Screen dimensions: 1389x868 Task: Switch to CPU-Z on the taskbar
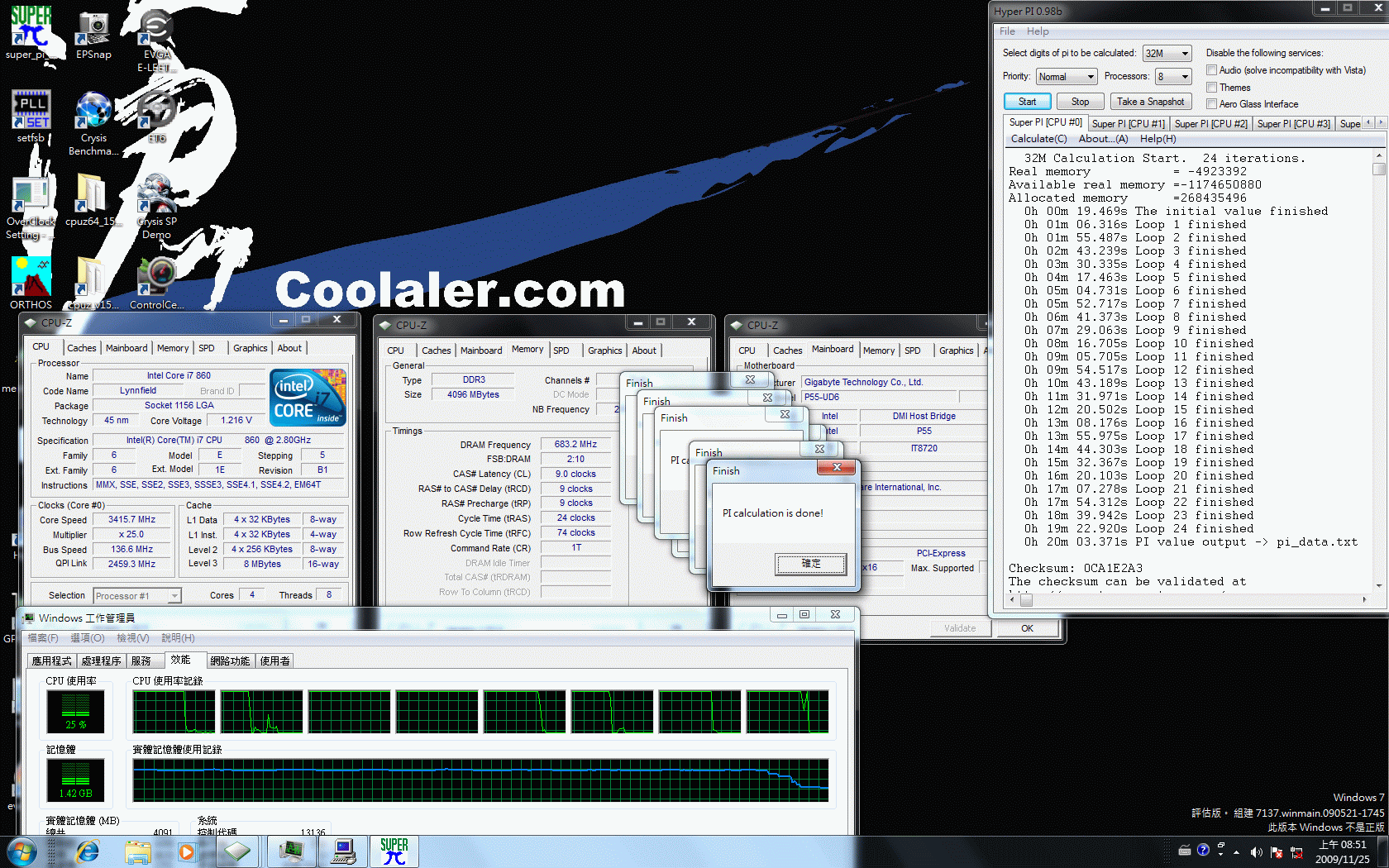[237, 851]
